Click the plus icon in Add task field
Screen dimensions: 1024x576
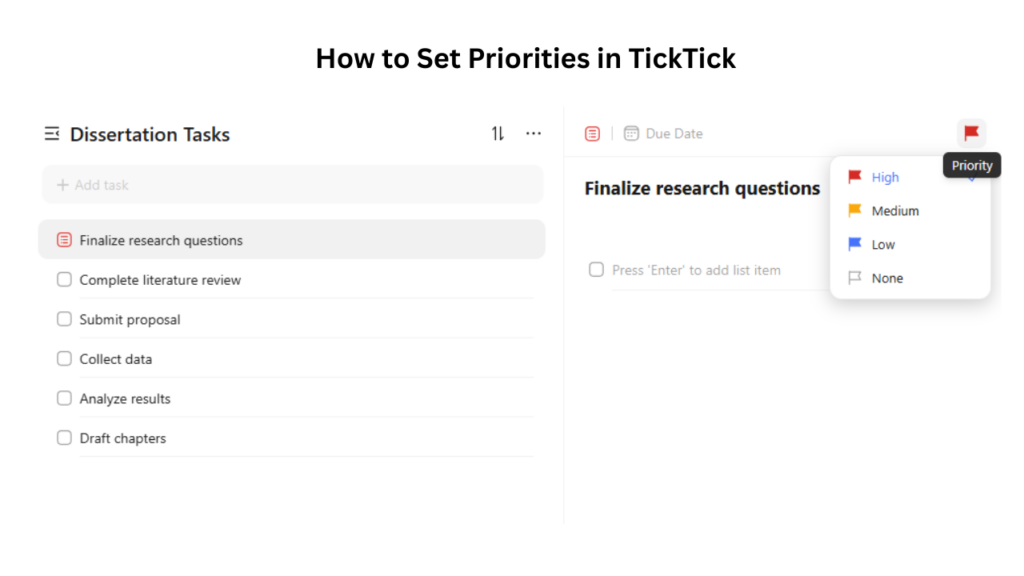point(63,184)
